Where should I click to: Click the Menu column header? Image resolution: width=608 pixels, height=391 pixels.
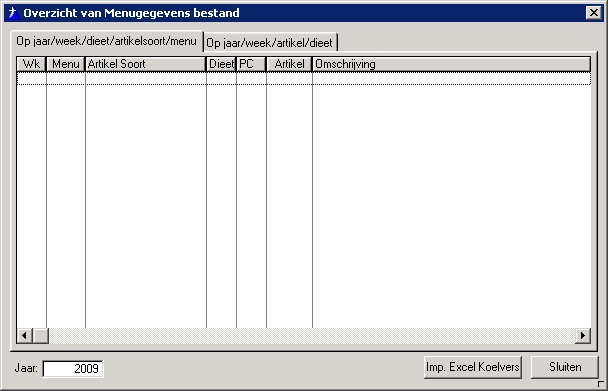66,64
